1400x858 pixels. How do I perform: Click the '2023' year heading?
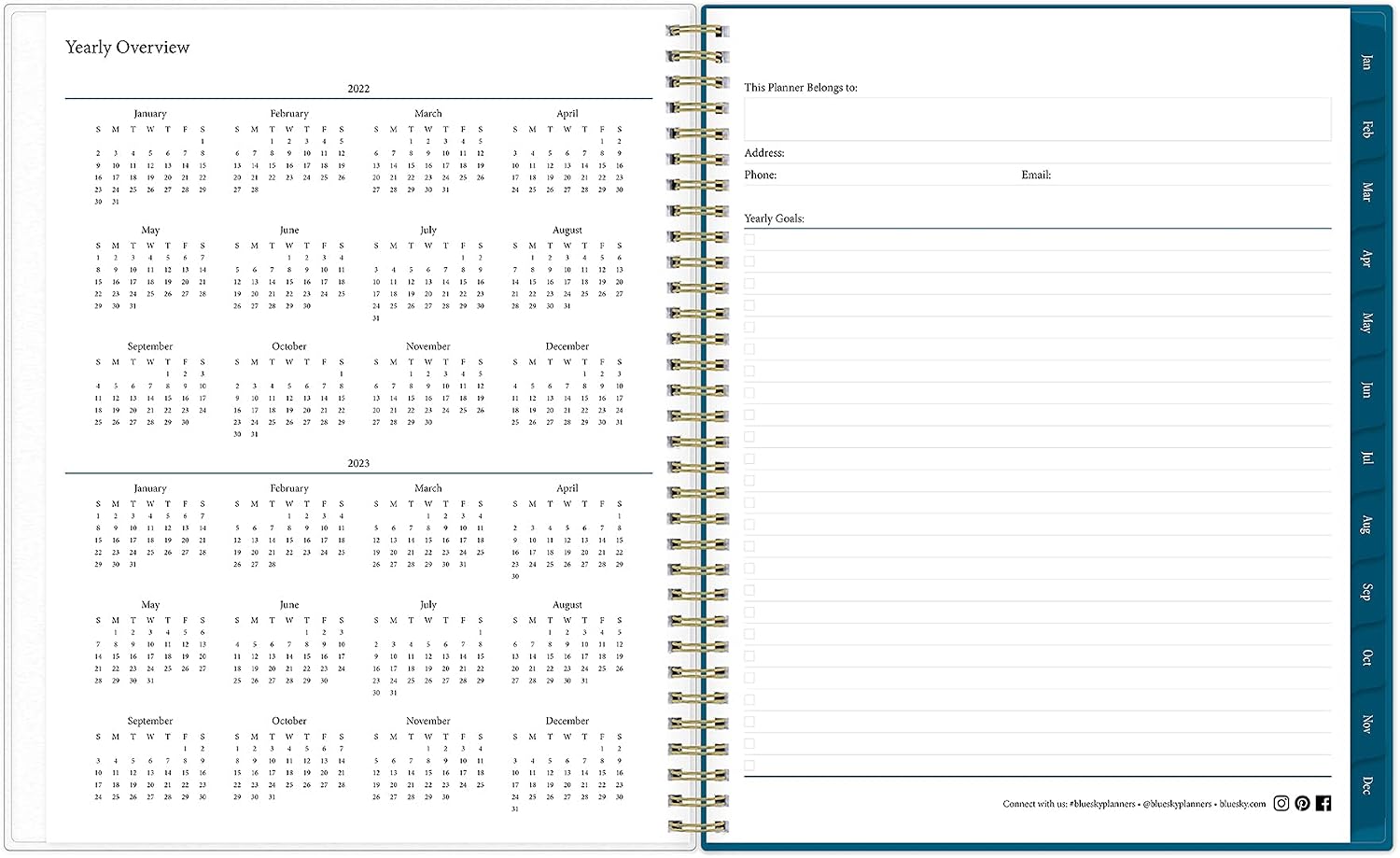[358, 463]
